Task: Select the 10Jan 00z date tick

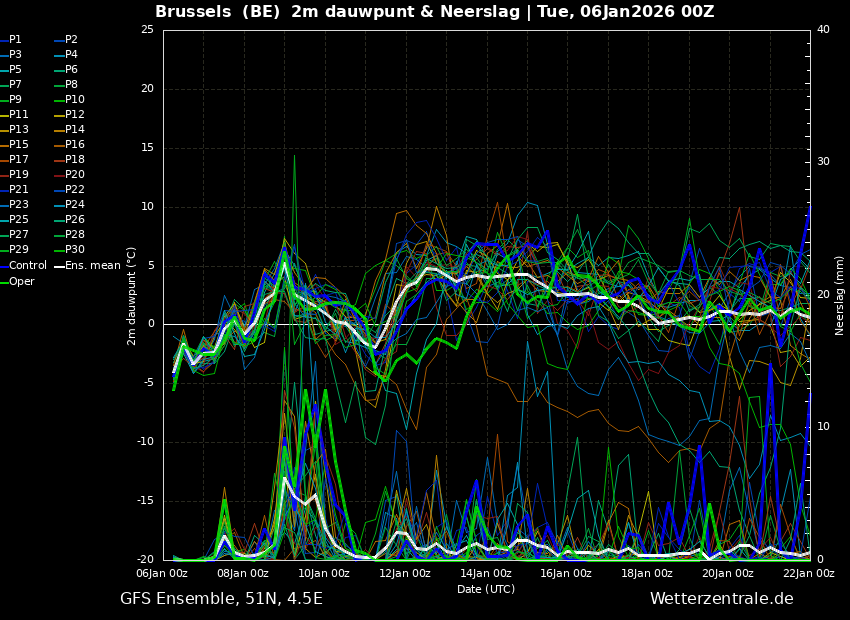Action: [x=324, y=574]
